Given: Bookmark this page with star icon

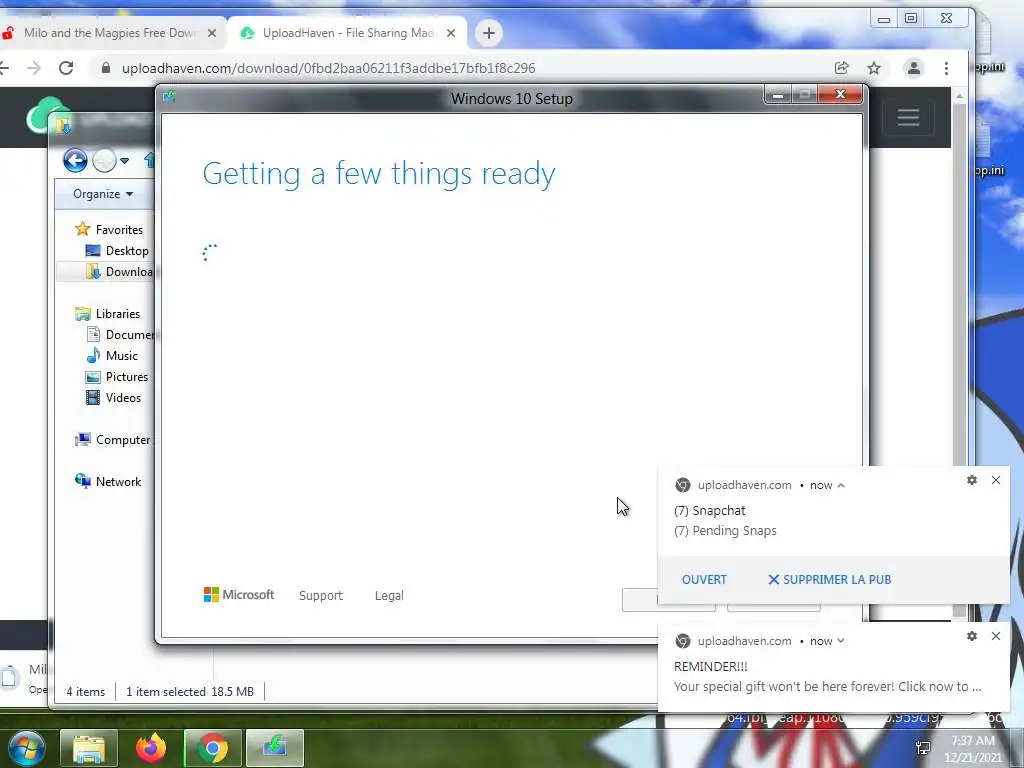Looking at the screenshot, I should pyautogui.click(x=874, y=68).
